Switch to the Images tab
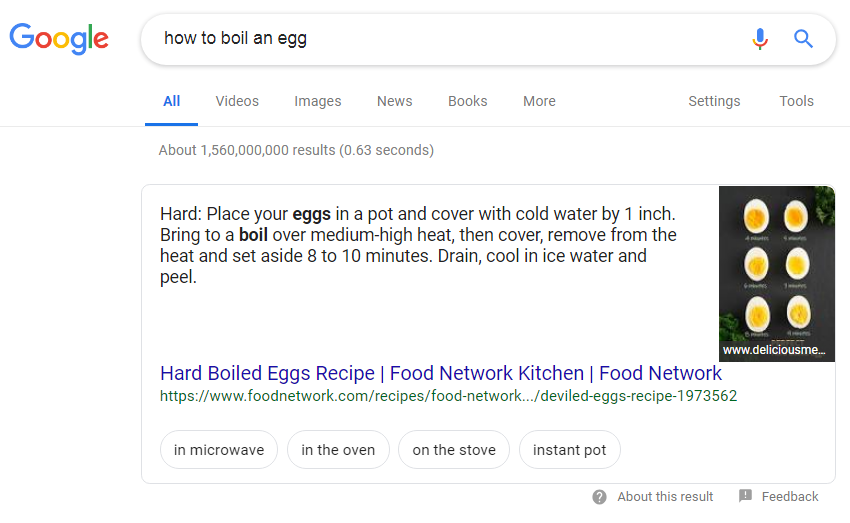The height and width of the screenshot is (523, 850). pyautogui.click(x=318, y=101)
